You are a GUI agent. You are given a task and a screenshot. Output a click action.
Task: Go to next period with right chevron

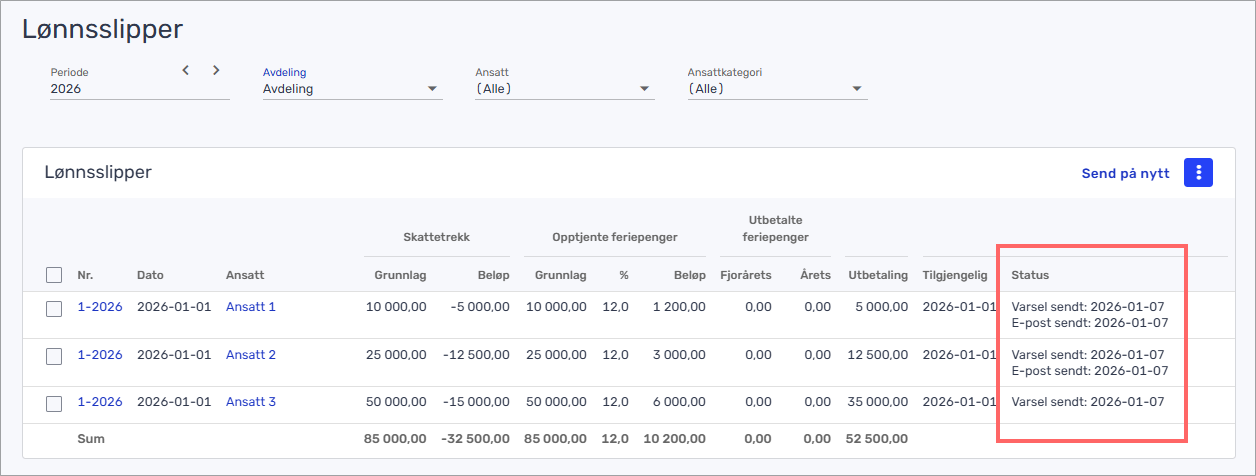216,70
